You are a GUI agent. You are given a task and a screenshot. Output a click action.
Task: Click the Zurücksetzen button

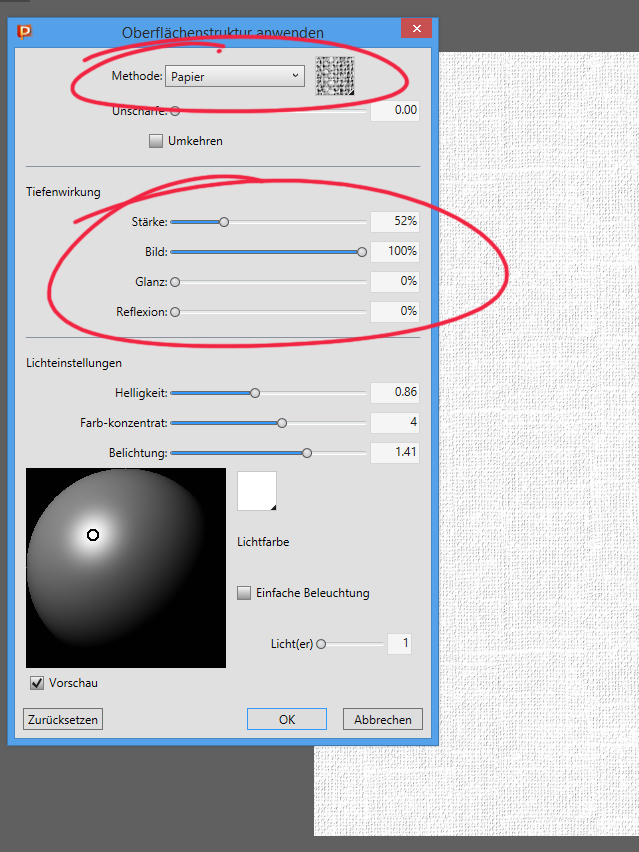[63, 719]
